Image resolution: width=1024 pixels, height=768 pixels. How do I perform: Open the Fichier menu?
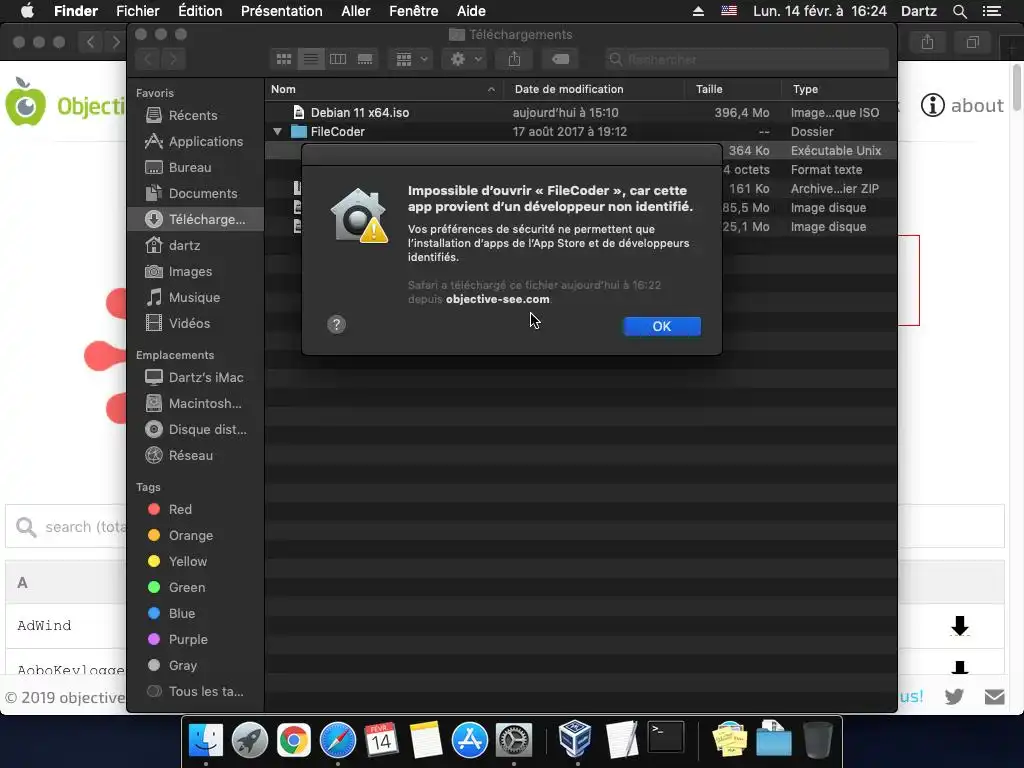(138, 11)
